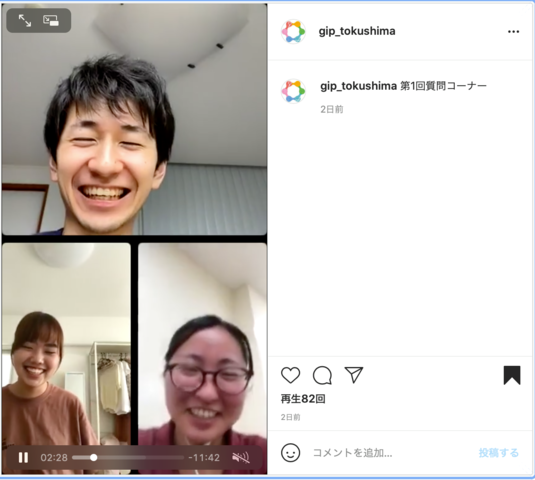Image resolution: width=535 pixels, height=480 pixels.
Task: Click the fullscreen expand arrows icon
Action: coord(25,20)
